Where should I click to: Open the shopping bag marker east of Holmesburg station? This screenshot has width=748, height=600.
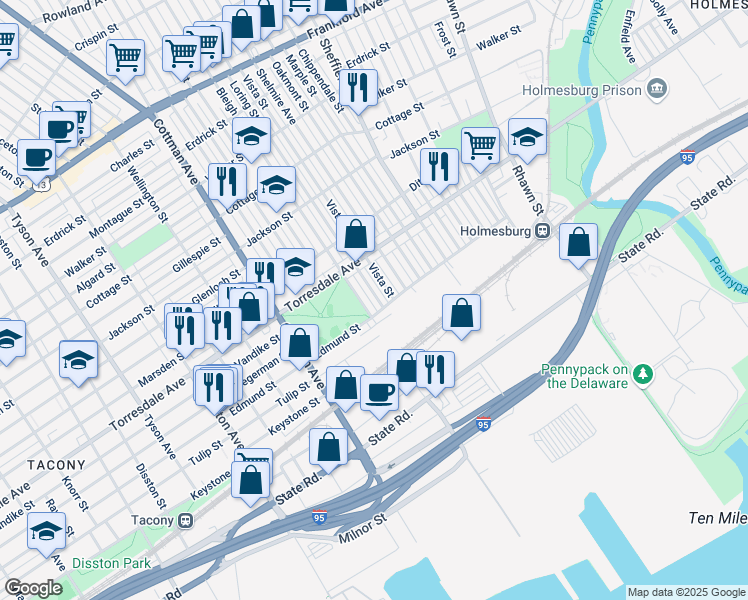tap(578, 243)
